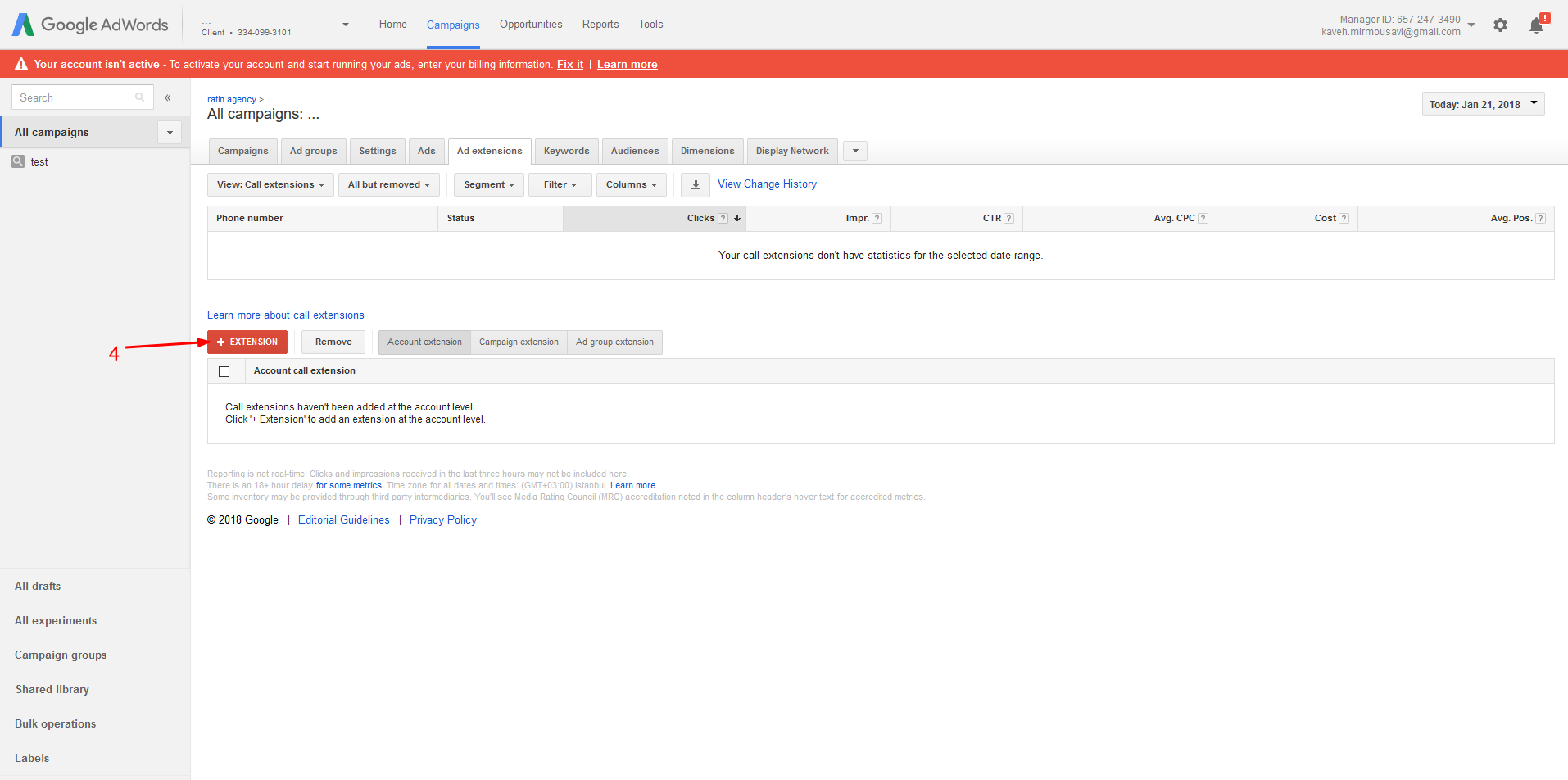Switch to the Dimensions tab

coord(708,151)
